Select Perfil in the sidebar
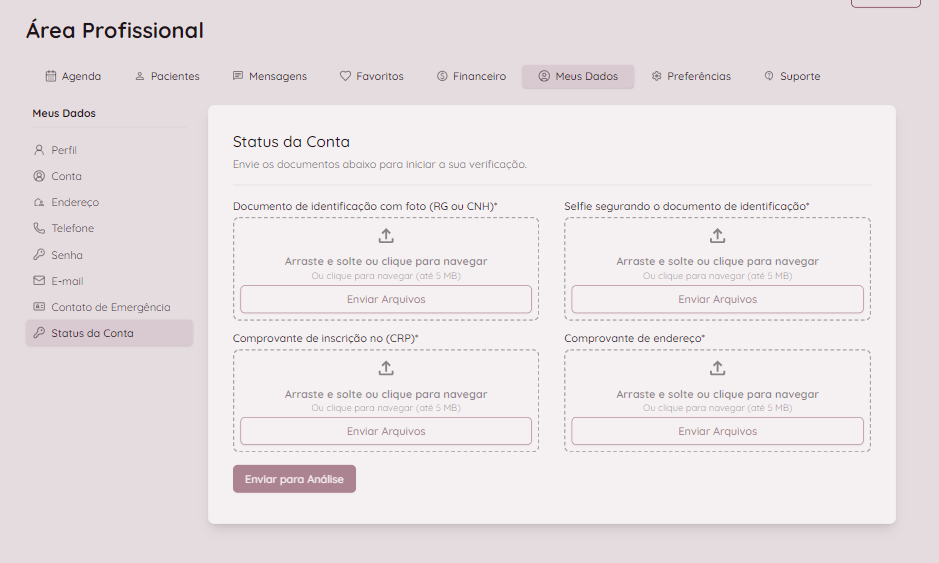The height and width of the screenshot is (563, 939). [64, 150]
